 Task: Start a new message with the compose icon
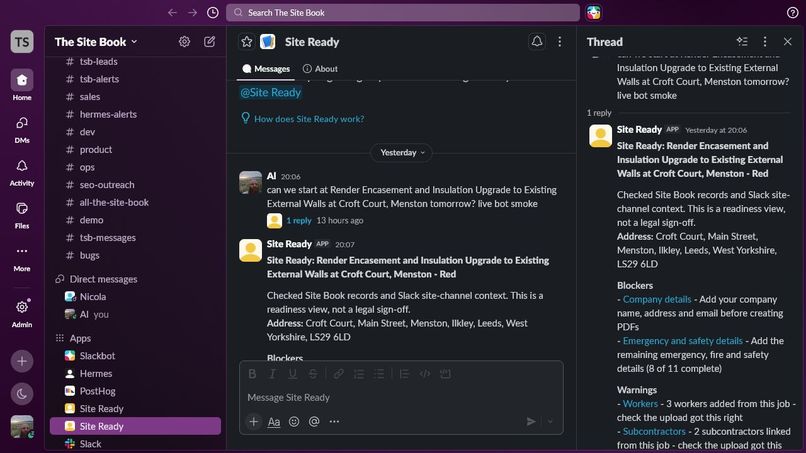(210, 42)
